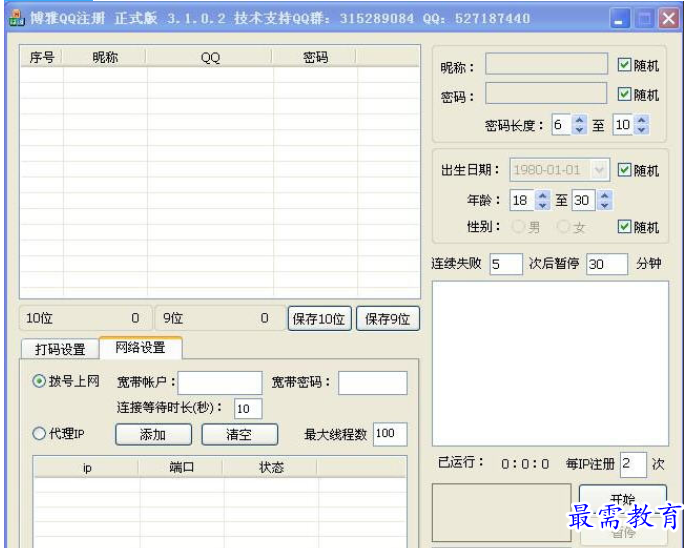Viewport: 690px width, 548px height.
Task: Decrease maximum password length spinner
Action: point(642,129)
